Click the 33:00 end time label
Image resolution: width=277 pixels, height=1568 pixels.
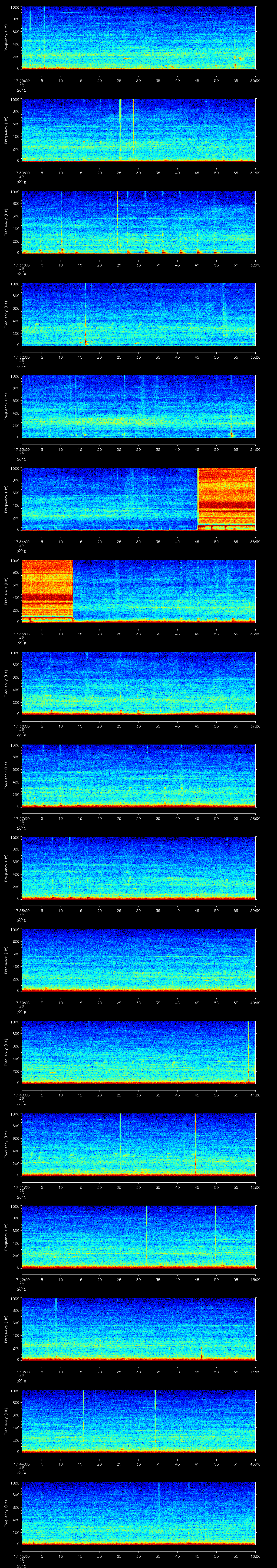pos(256,357)
